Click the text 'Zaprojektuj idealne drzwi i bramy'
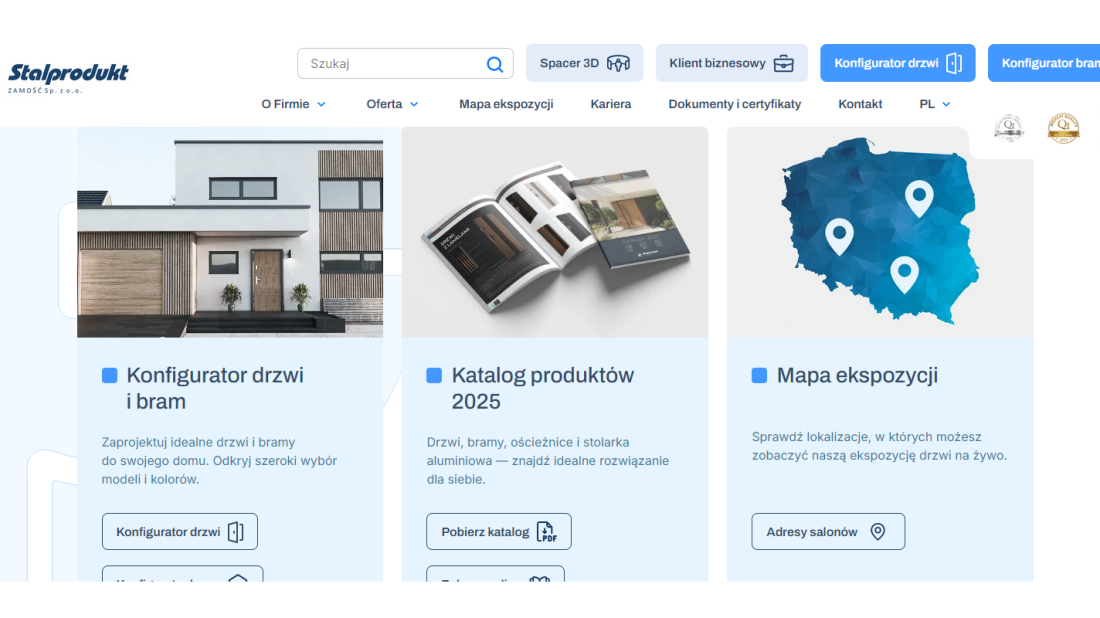Screen dimensions: 1100x618 (199, 442)
